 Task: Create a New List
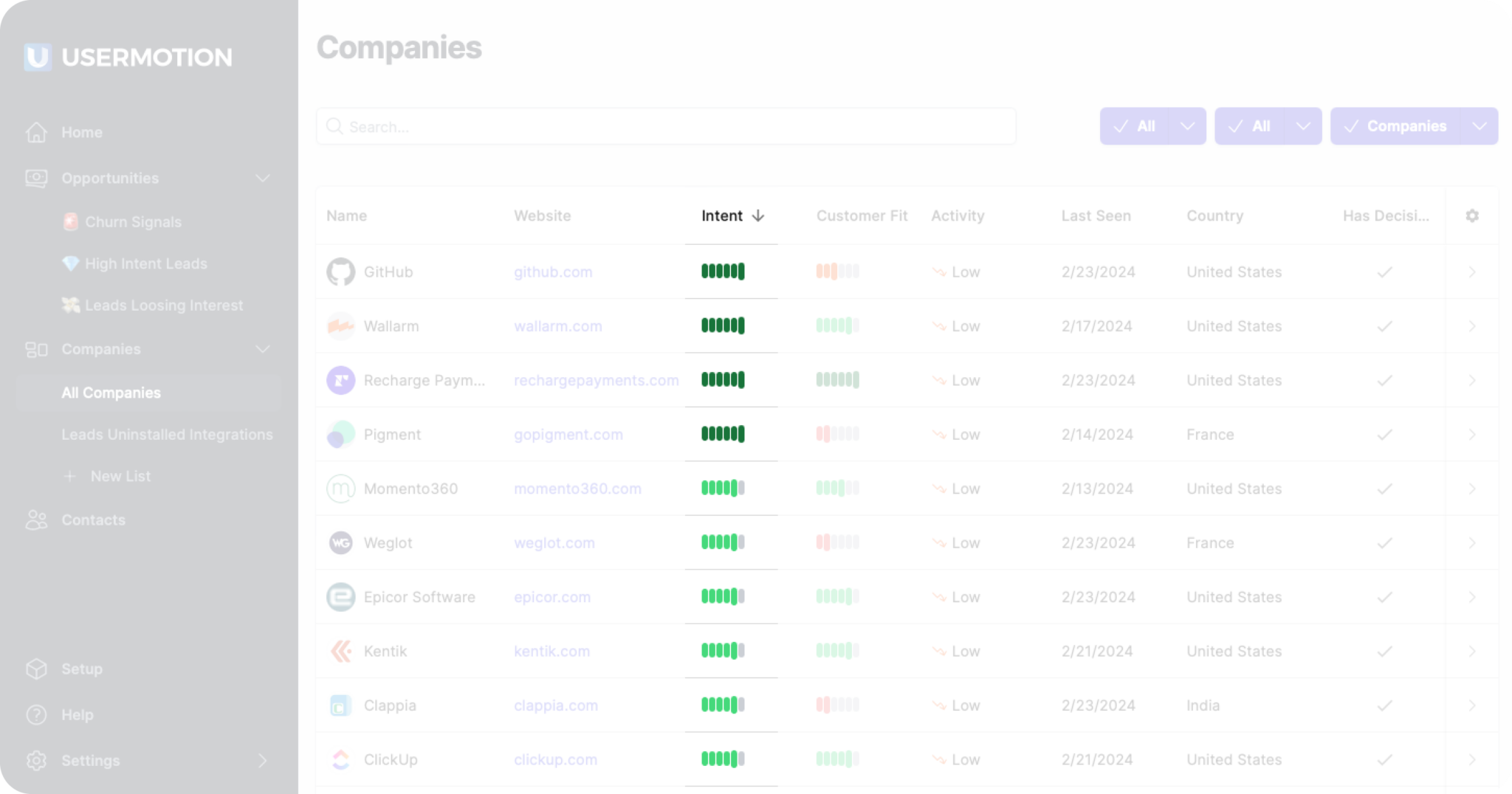(x=120, y=476)
